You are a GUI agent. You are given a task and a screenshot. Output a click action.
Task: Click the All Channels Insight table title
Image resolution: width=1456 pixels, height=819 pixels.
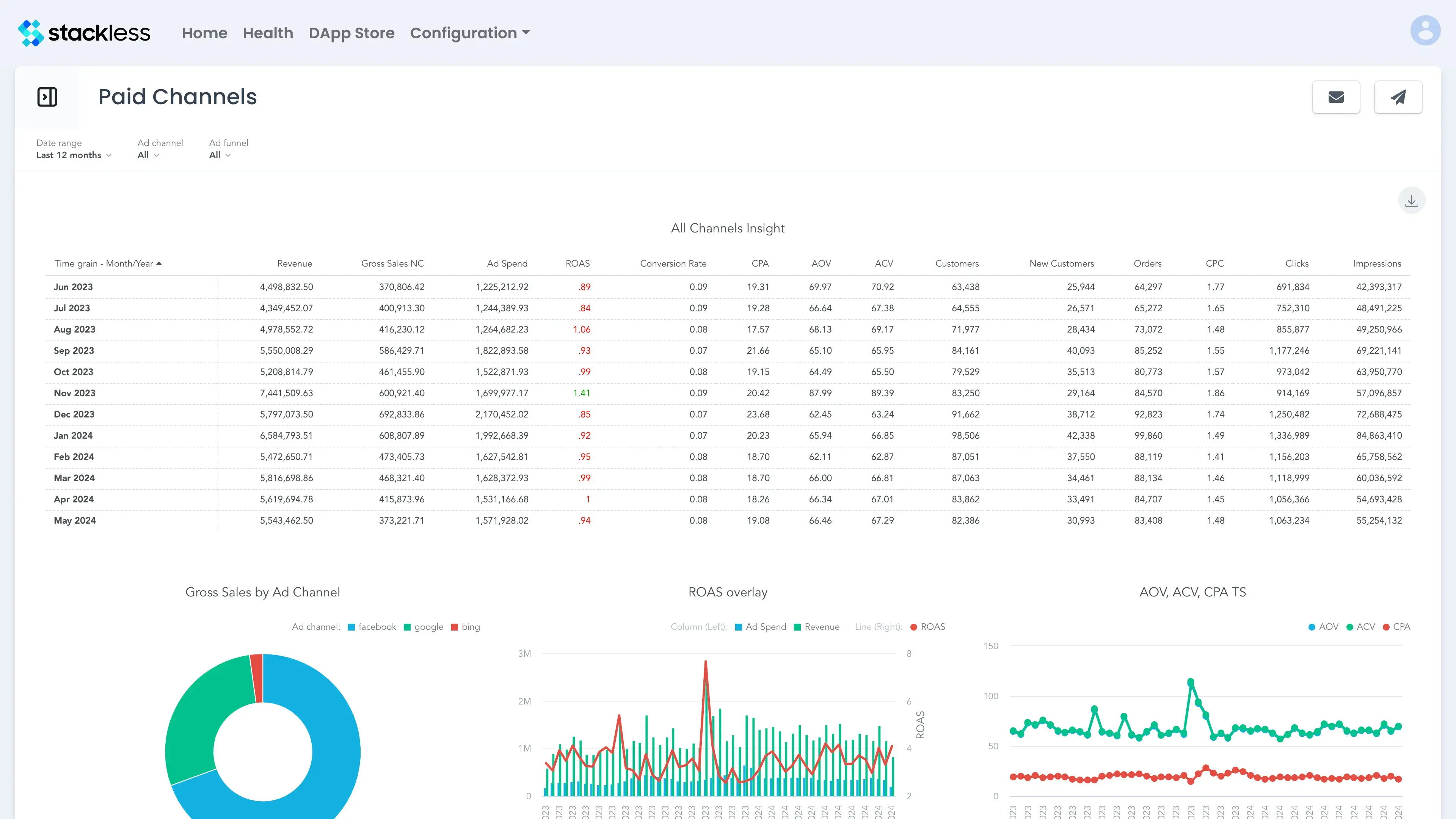[x=728, y=228]
